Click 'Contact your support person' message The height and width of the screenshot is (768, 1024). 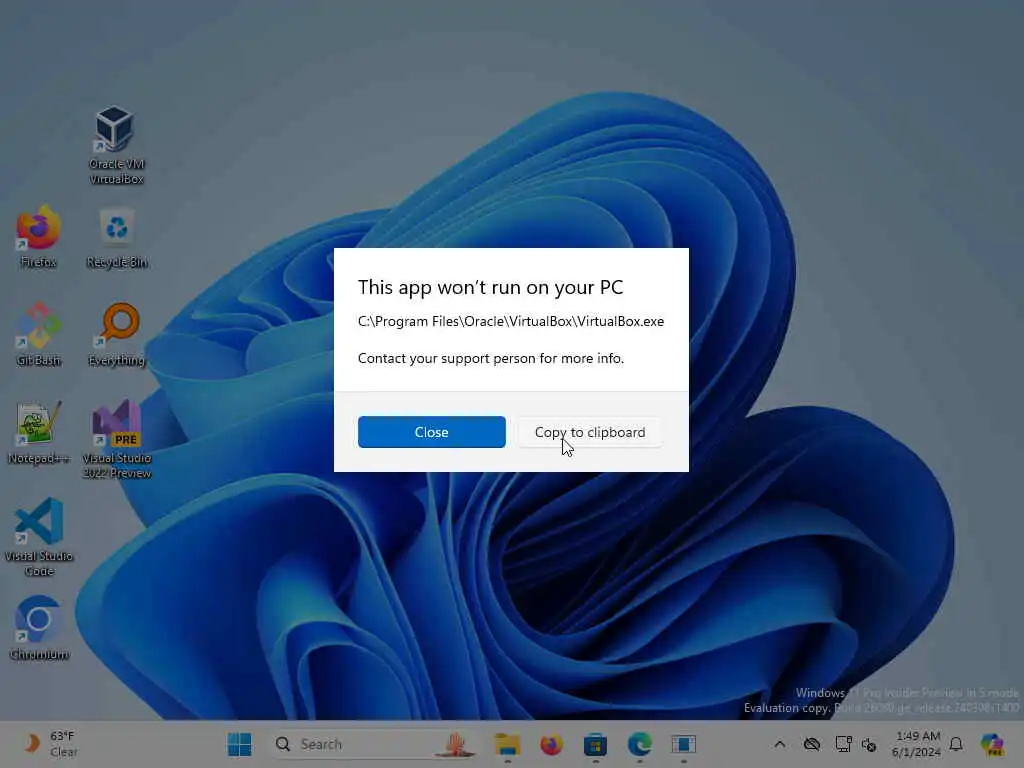(490, 359)
